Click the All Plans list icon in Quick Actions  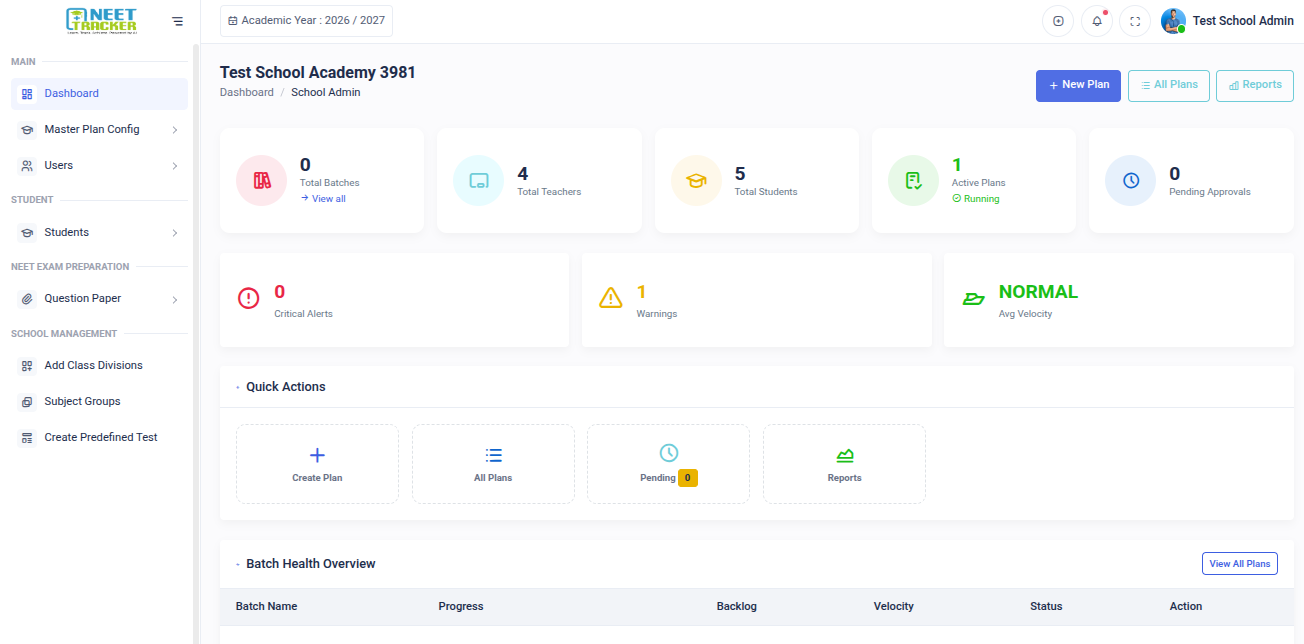pos(493,455)
